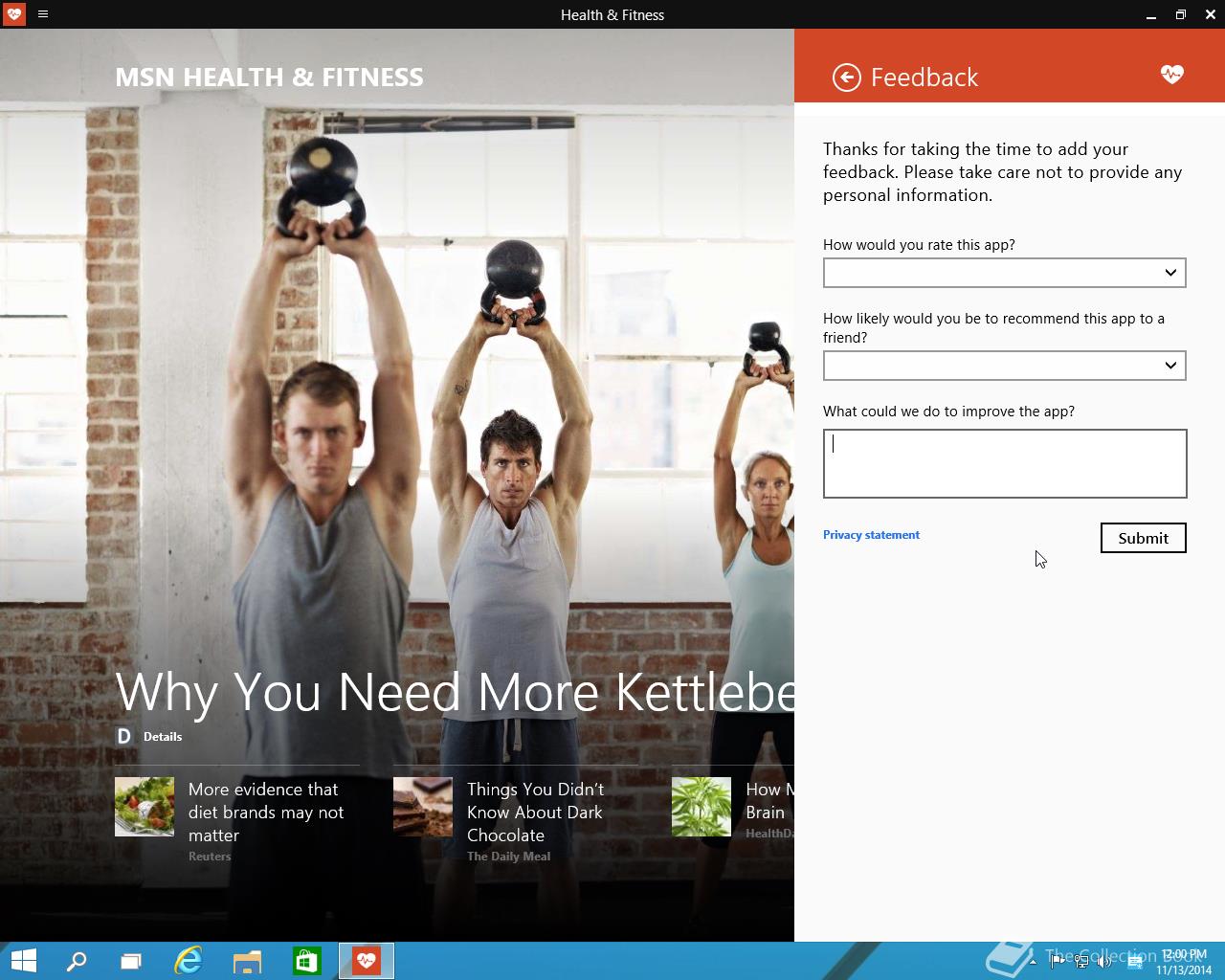Image resolution: width=1225 pixels, height=980 pixels.
Task: Go back using the Feedback back arrow
Action: tap(846, 78)
